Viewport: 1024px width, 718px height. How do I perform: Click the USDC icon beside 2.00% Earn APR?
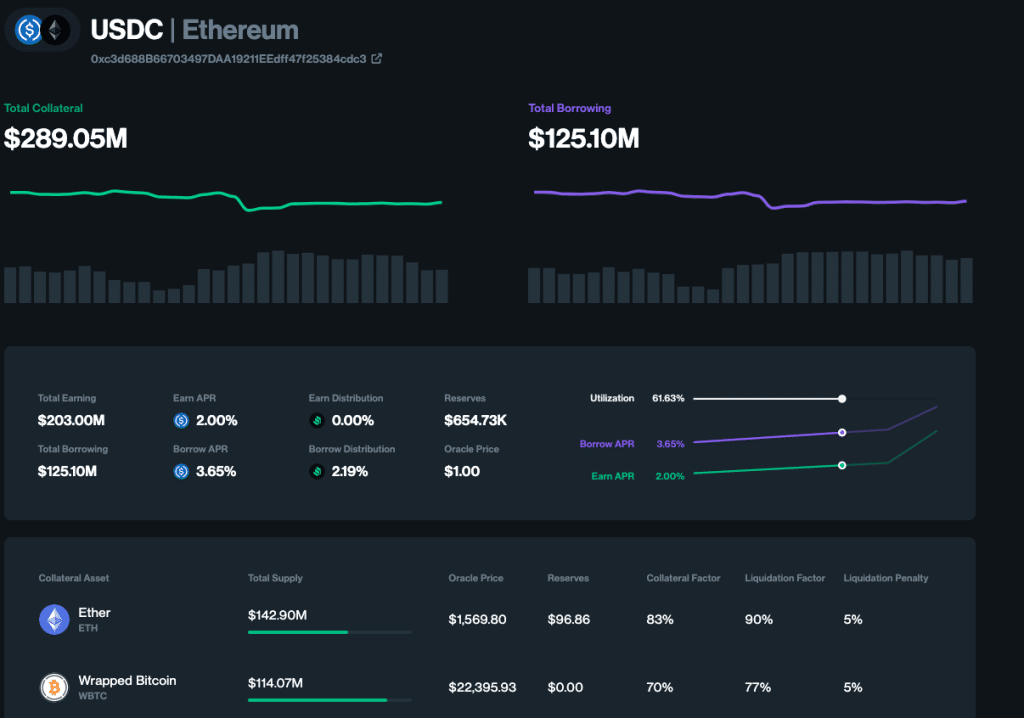[181, 421]
